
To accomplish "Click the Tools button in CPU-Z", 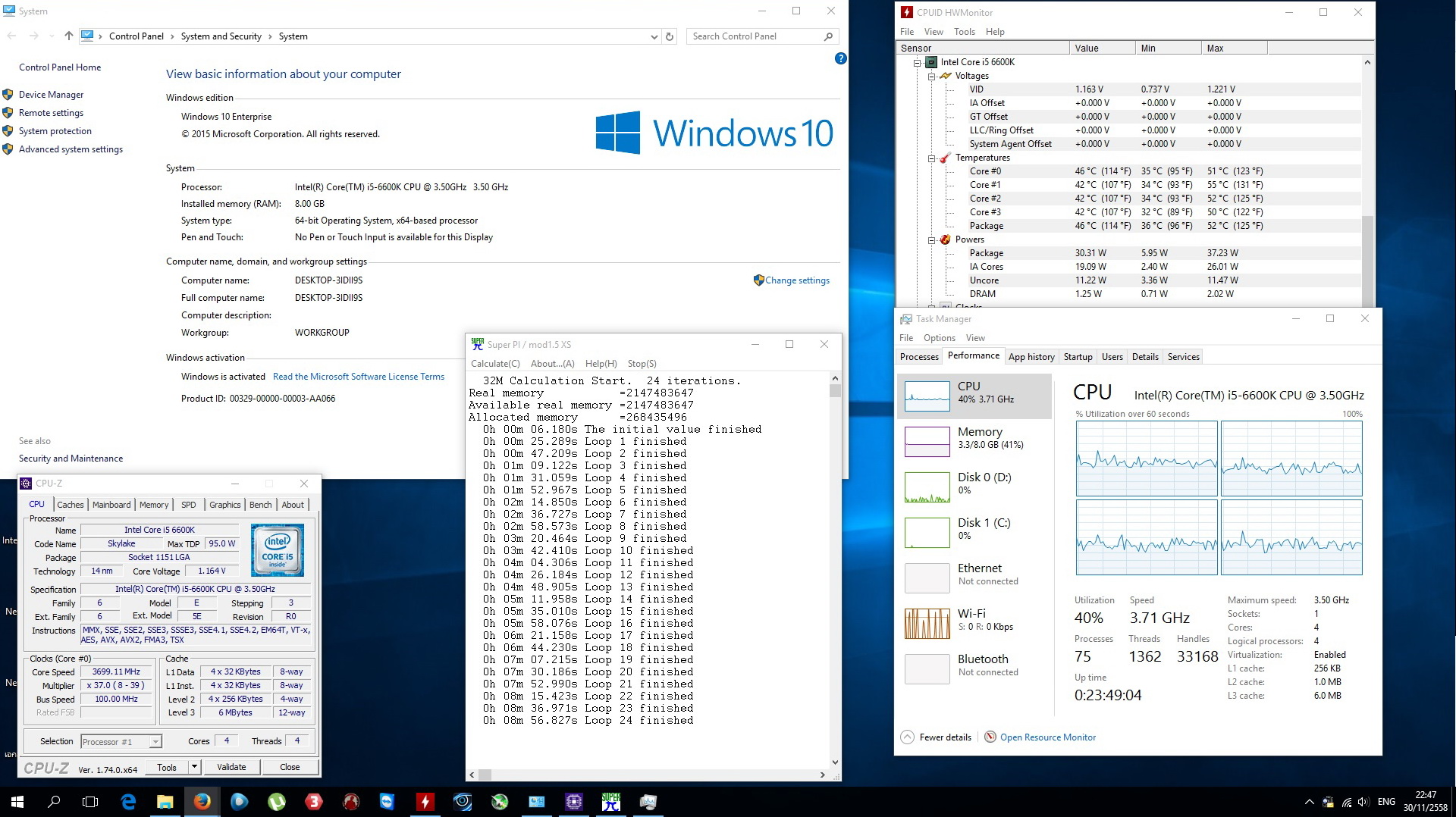I will click(x=167, y=767).
